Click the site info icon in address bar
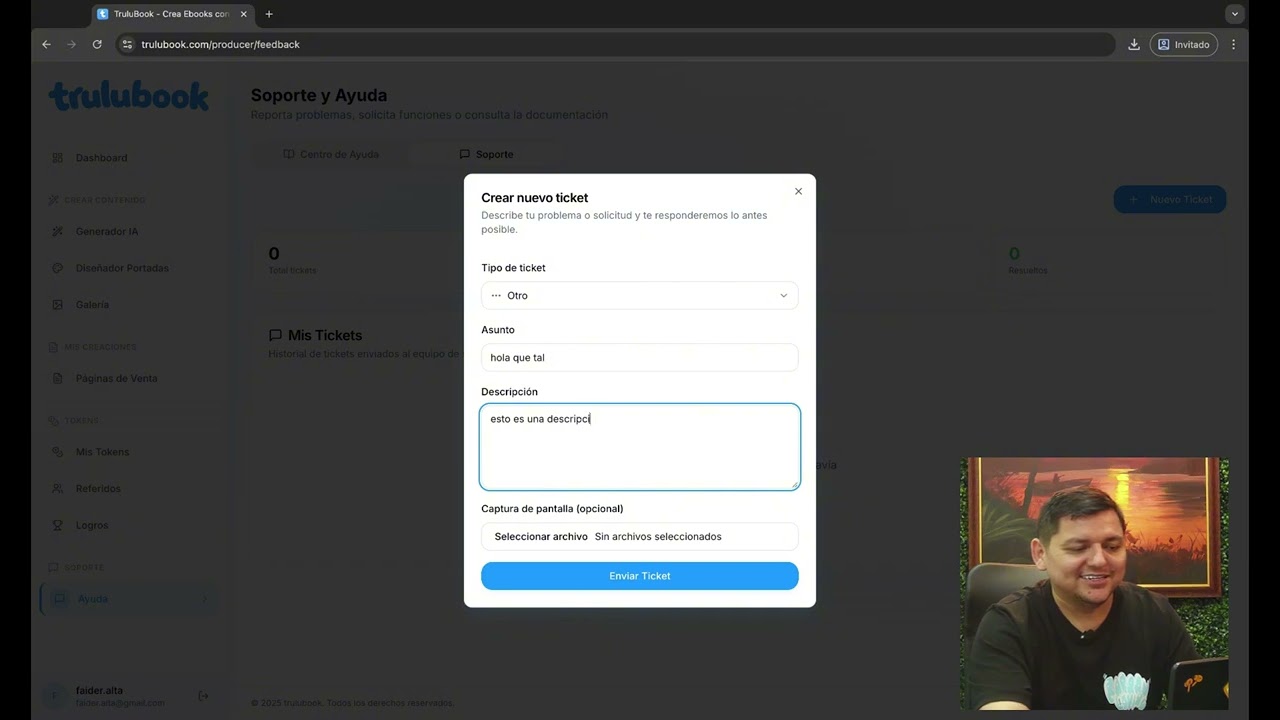1280x720 pixels. click(126, 44)
